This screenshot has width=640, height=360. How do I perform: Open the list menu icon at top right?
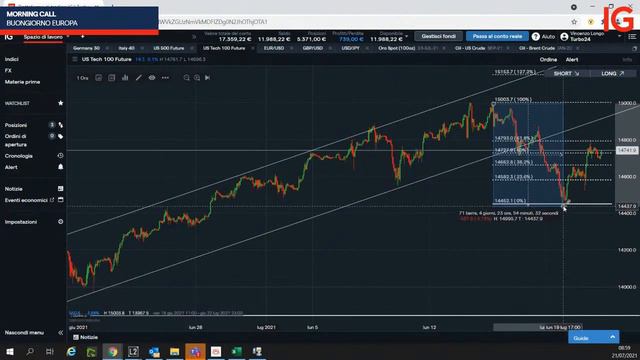(632, 37)
